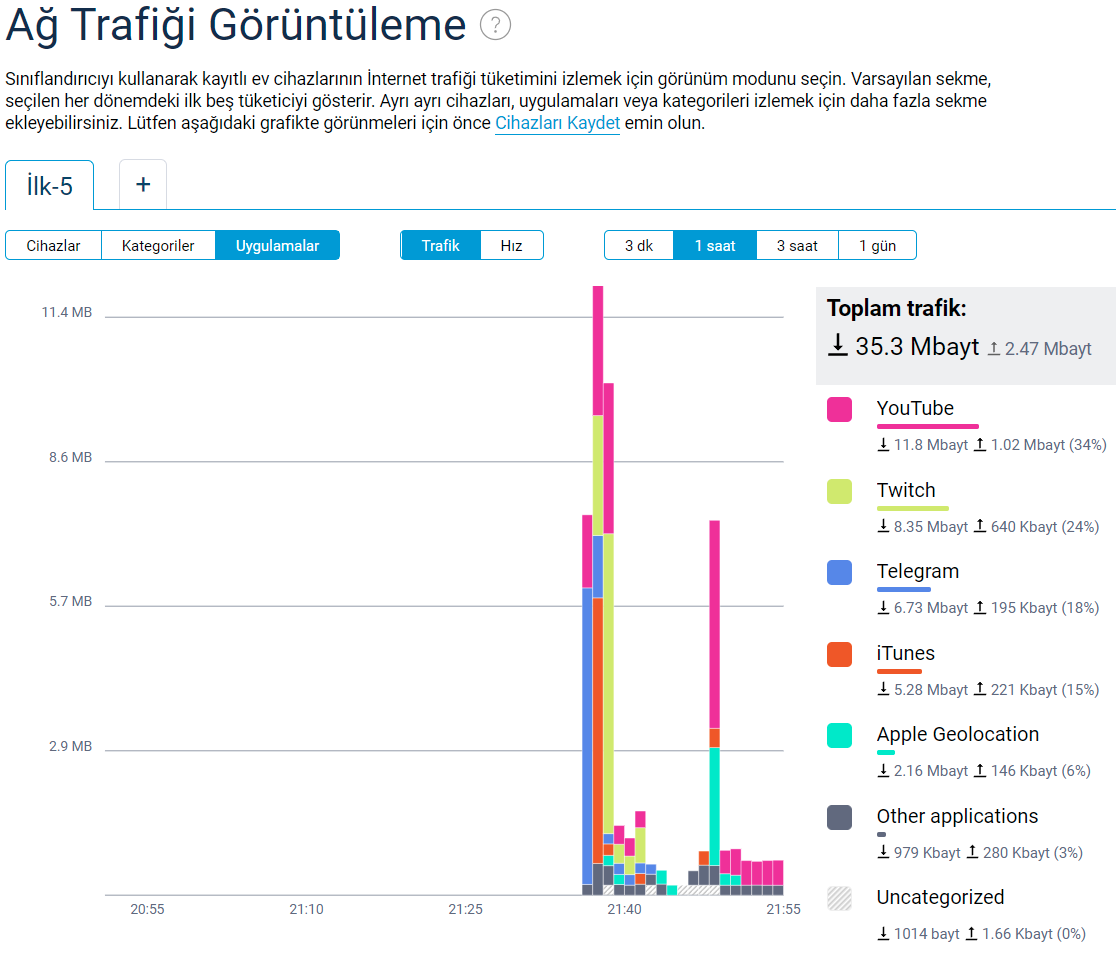Select the Hız display mode
1116x953 pixels.
511,246
